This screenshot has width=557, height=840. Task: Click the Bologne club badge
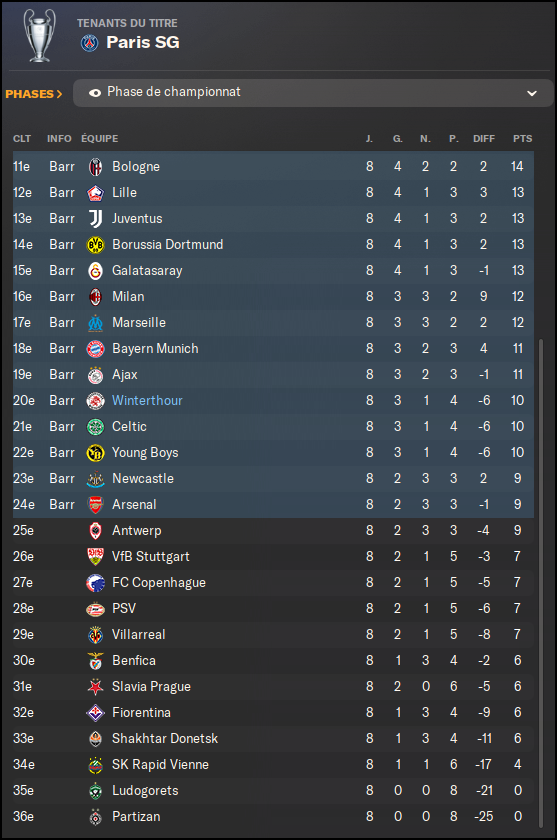coord(95,167)
